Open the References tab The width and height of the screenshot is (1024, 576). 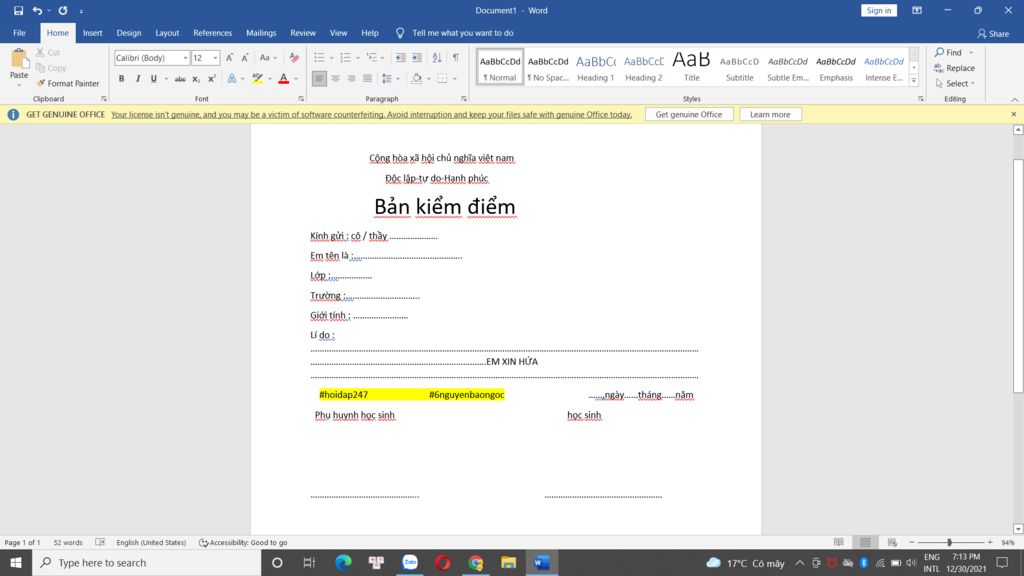(x=212, y=33)
